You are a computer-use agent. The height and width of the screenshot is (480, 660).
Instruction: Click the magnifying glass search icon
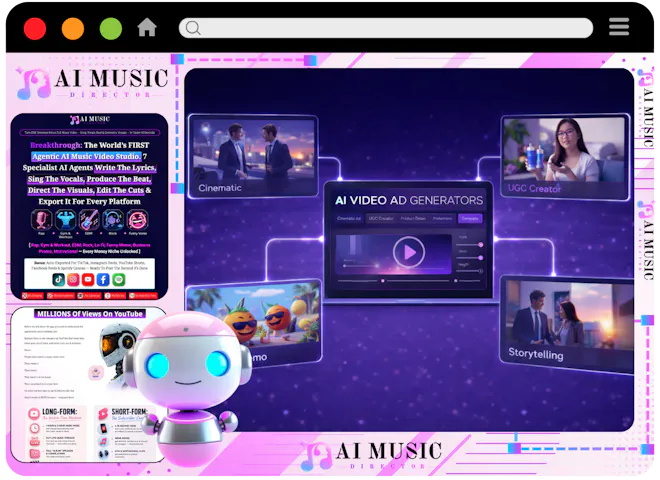(193, 28)
